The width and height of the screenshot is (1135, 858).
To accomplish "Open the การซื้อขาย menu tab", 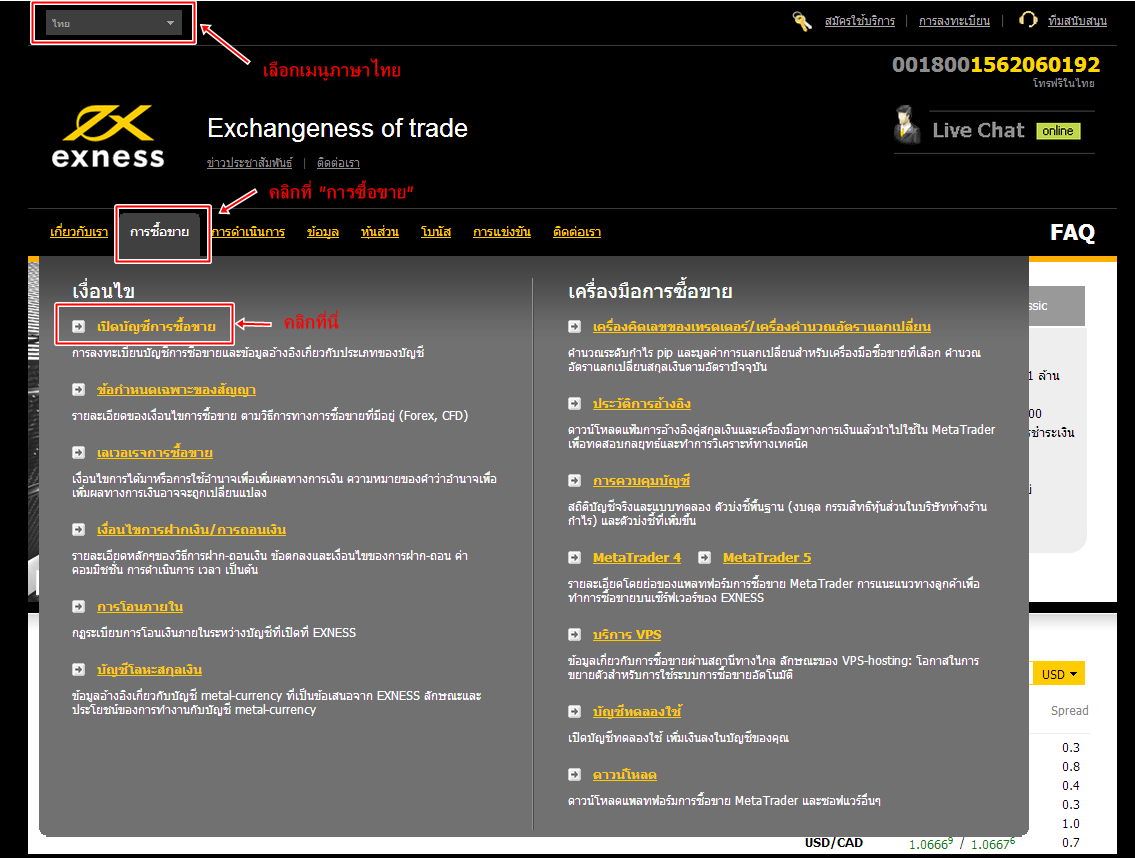I will 159,232.
